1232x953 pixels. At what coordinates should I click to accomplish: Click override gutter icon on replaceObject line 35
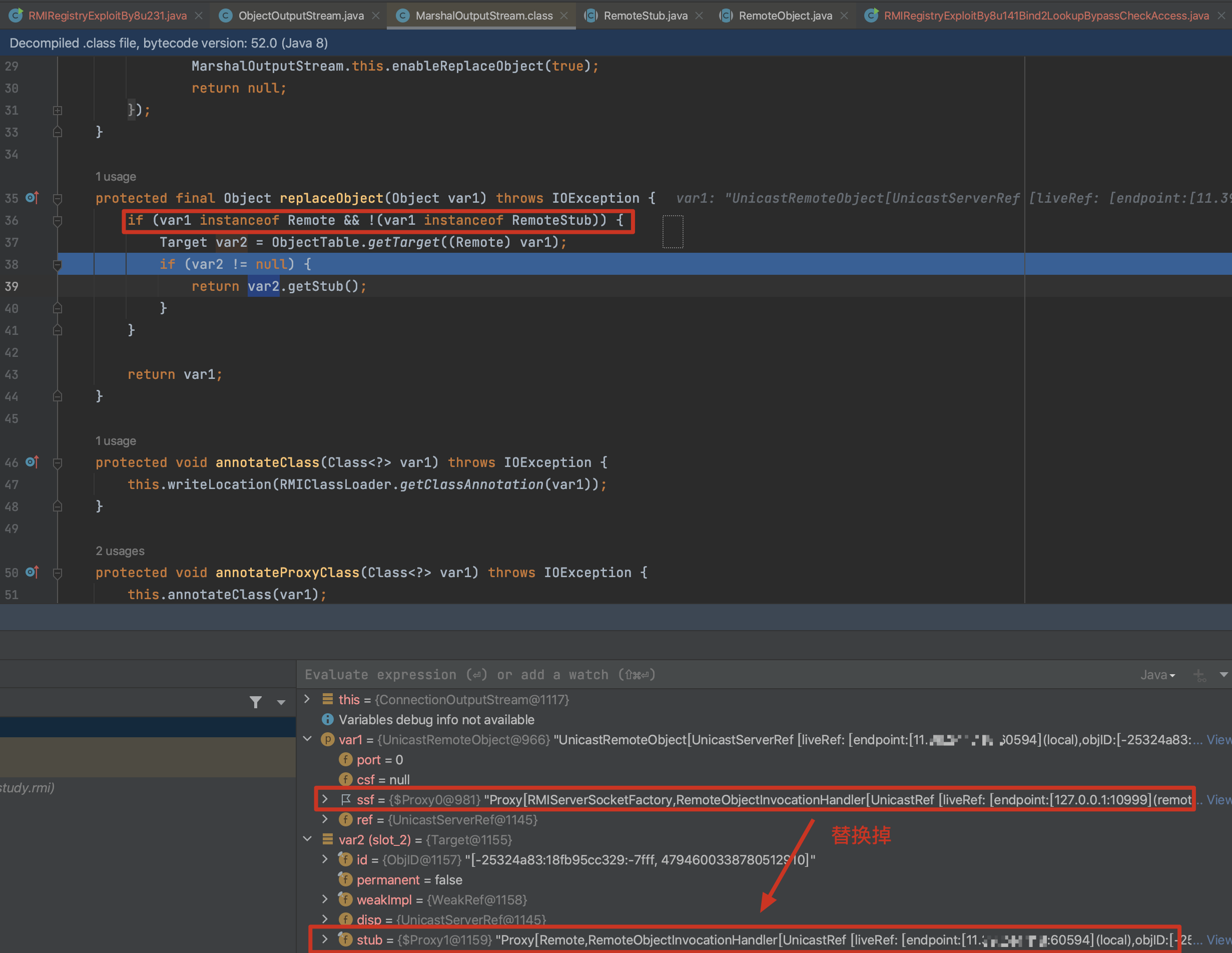click(32, 198)
